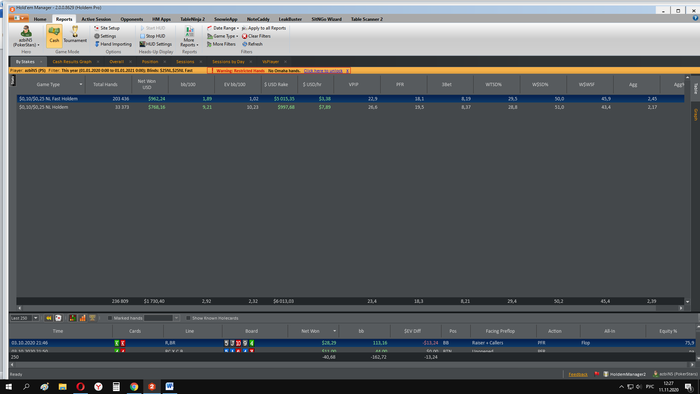Click the playing cards replayer icon
Screen dimensions: 700x394
coord(58,318)
